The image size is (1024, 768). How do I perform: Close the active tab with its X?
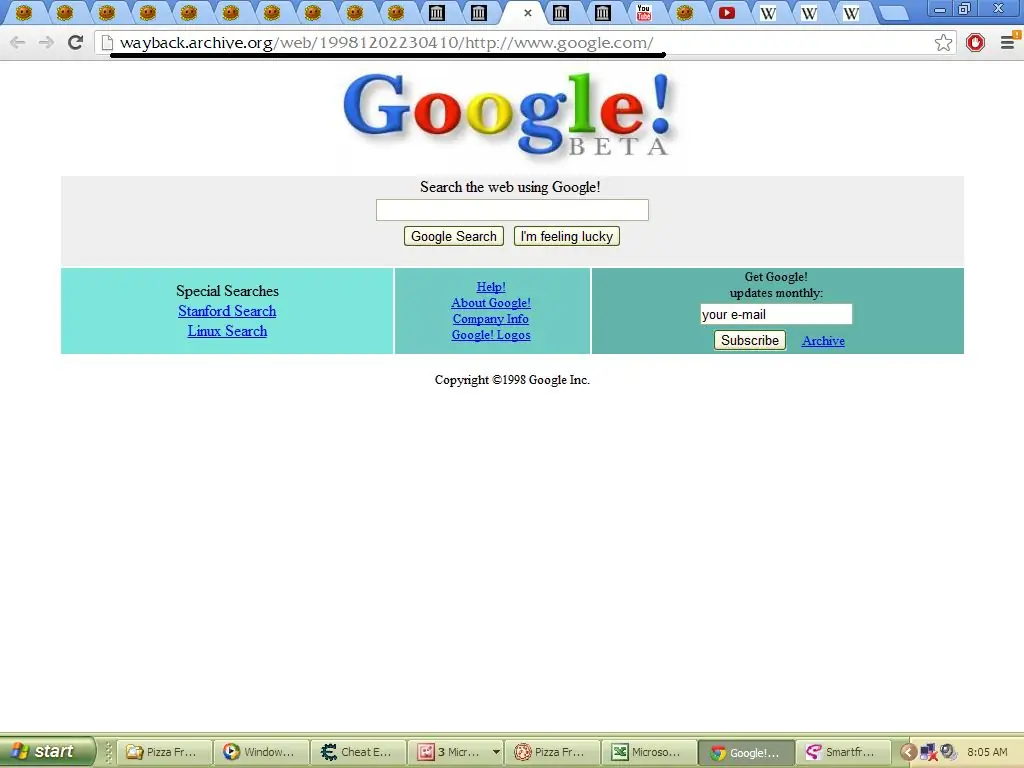coord(528,12)
